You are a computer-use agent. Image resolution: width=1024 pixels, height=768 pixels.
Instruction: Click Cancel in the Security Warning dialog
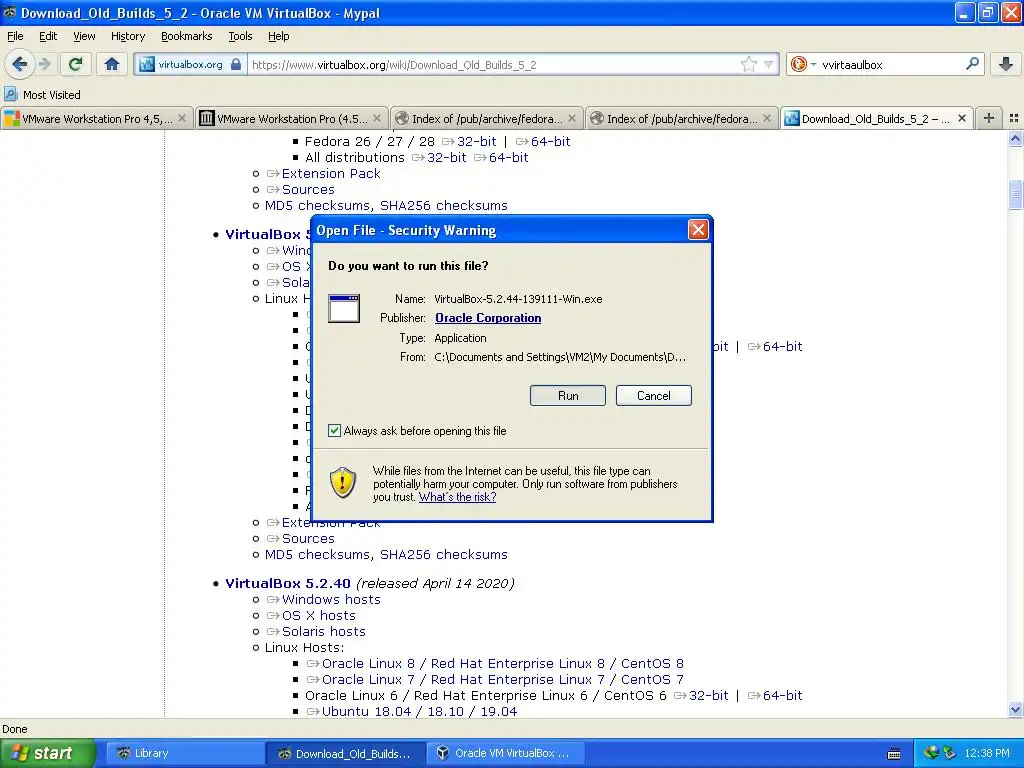654,396
